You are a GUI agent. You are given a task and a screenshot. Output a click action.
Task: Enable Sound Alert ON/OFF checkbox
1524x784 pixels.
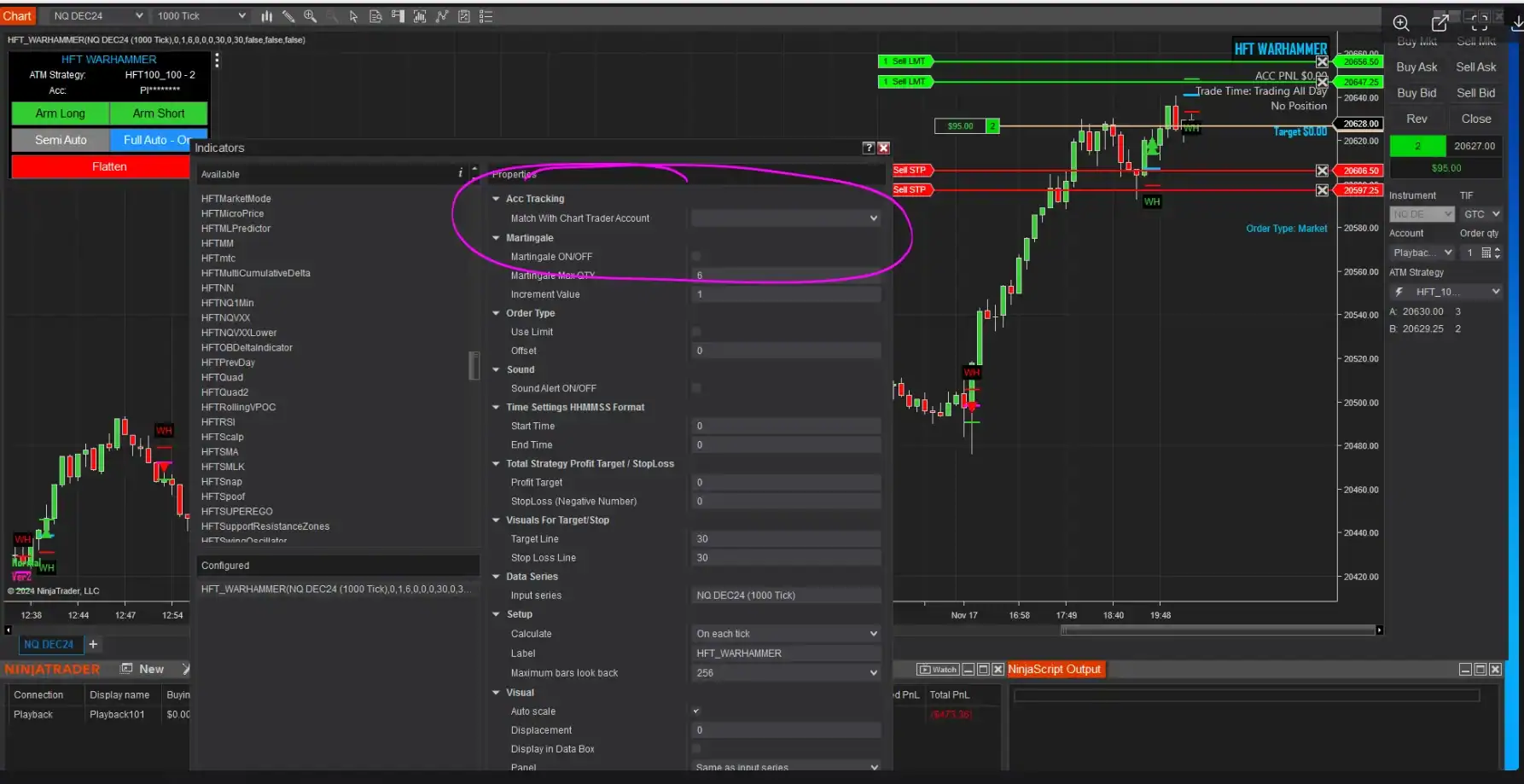coord(696,388)
